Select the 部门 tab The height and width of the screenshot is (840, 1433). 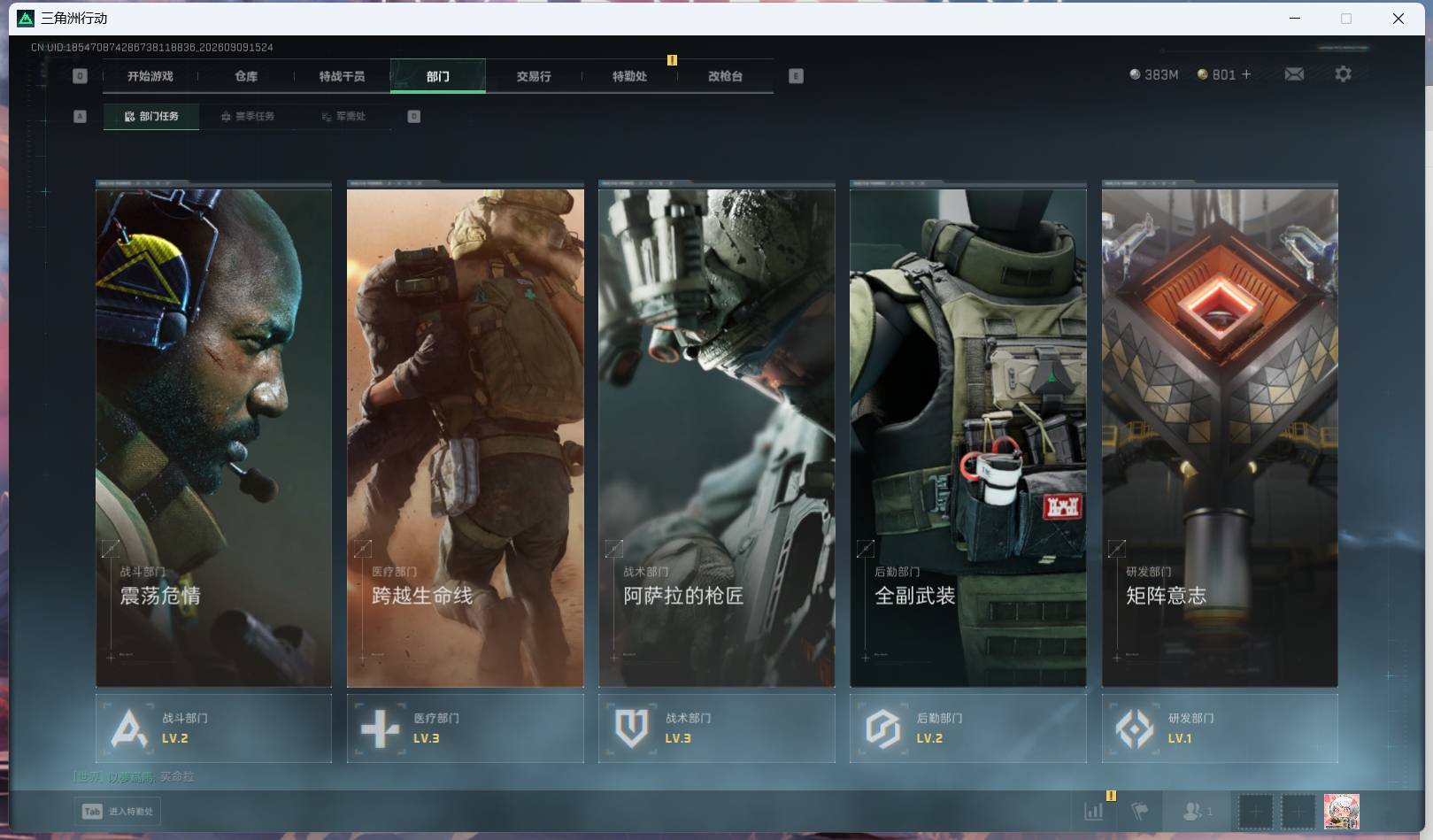pos(437,76)
